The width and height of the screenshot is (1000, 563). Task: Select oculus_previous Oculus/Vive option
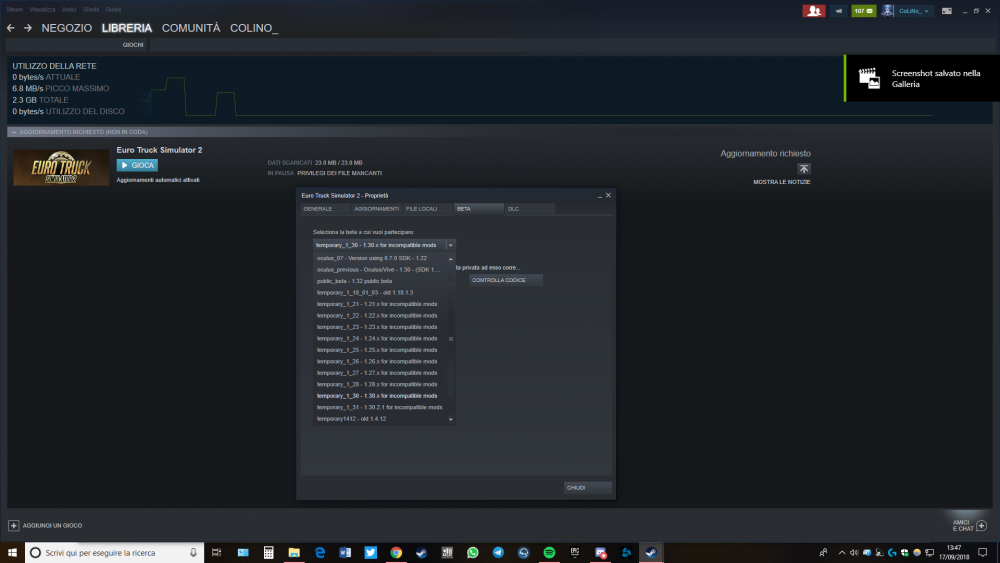coord(380,270)
